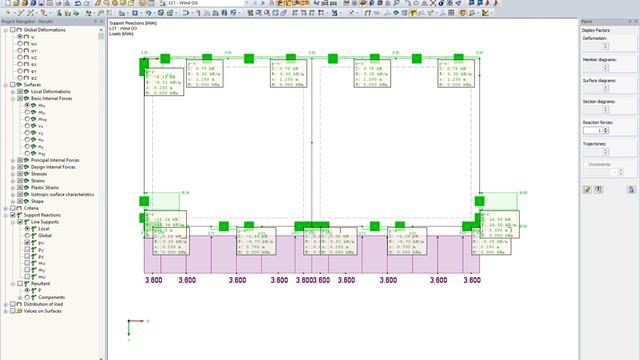640x360 pixels.
Task: Select the uz deformation radio button
Action: (x=20, y=57)
